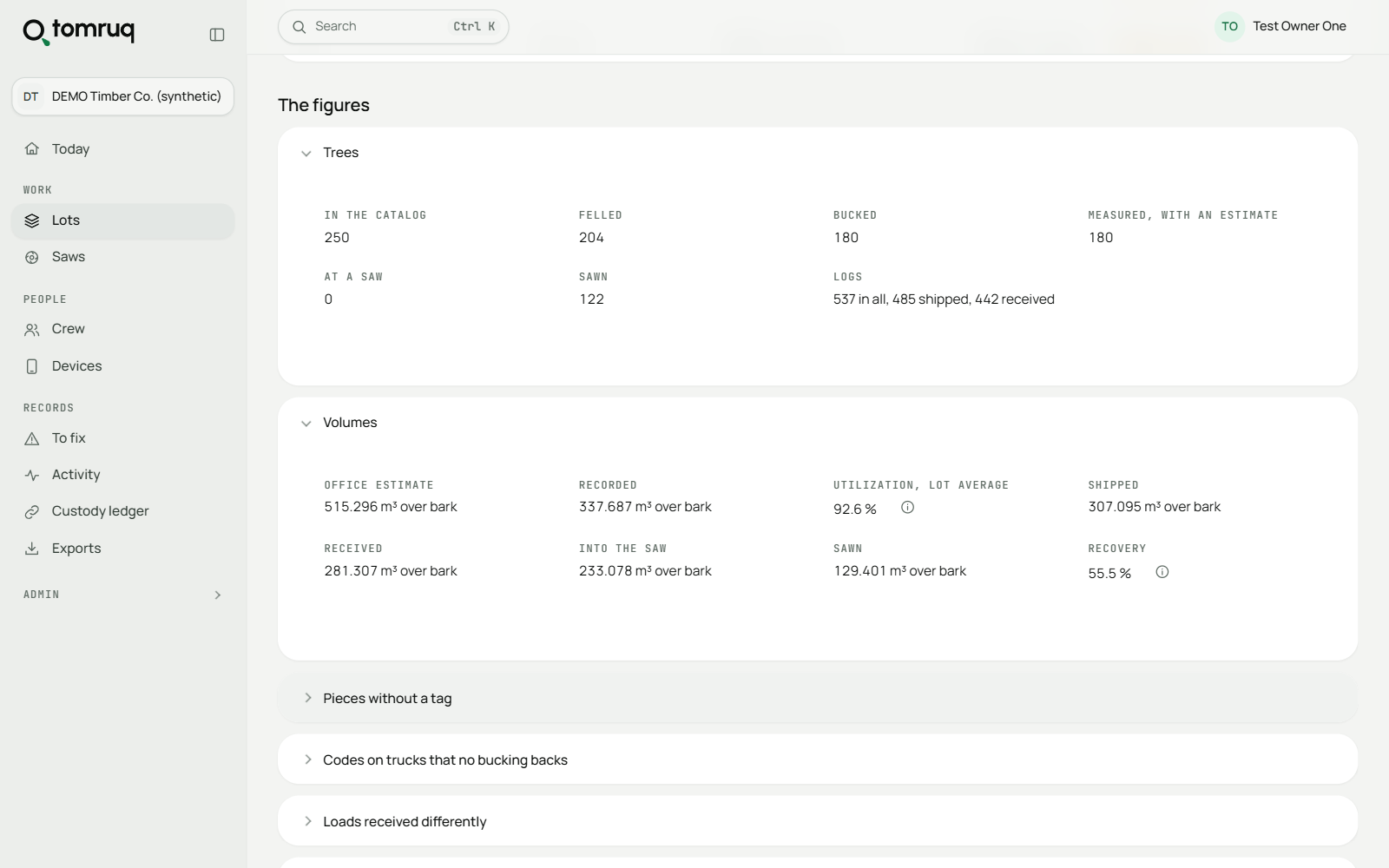Click the tomruq logo
This screenshot has height=868, width=1389.
79,30
